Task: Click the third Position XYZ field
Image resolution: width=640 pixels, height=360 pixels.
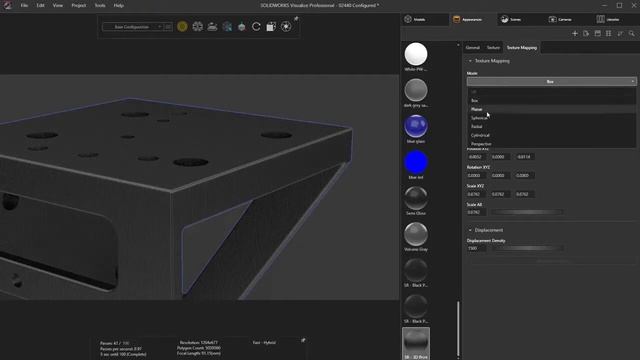Action: 525,157
